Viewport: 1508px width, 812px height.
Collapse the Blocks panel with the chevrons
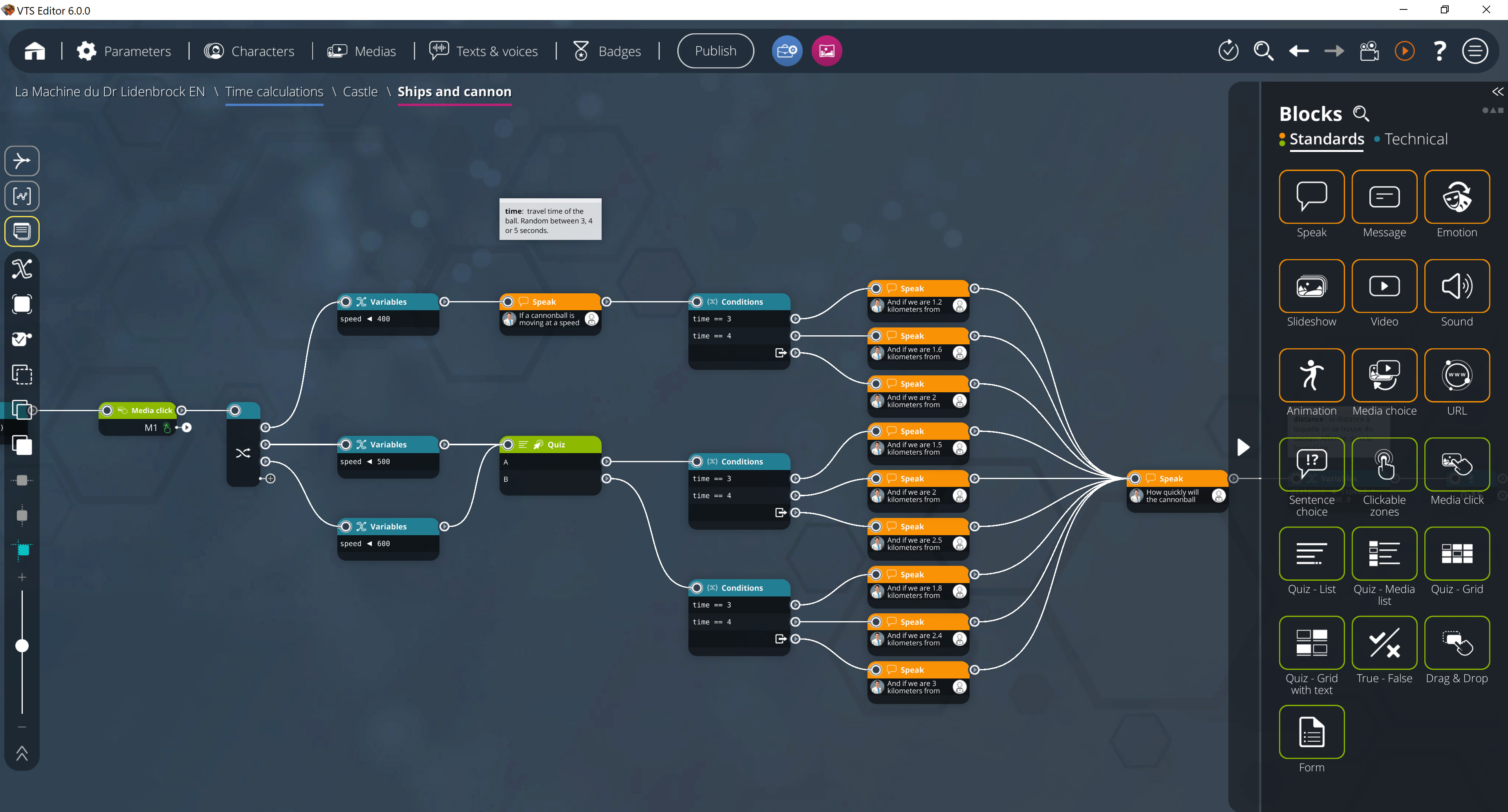[1498, 92]
